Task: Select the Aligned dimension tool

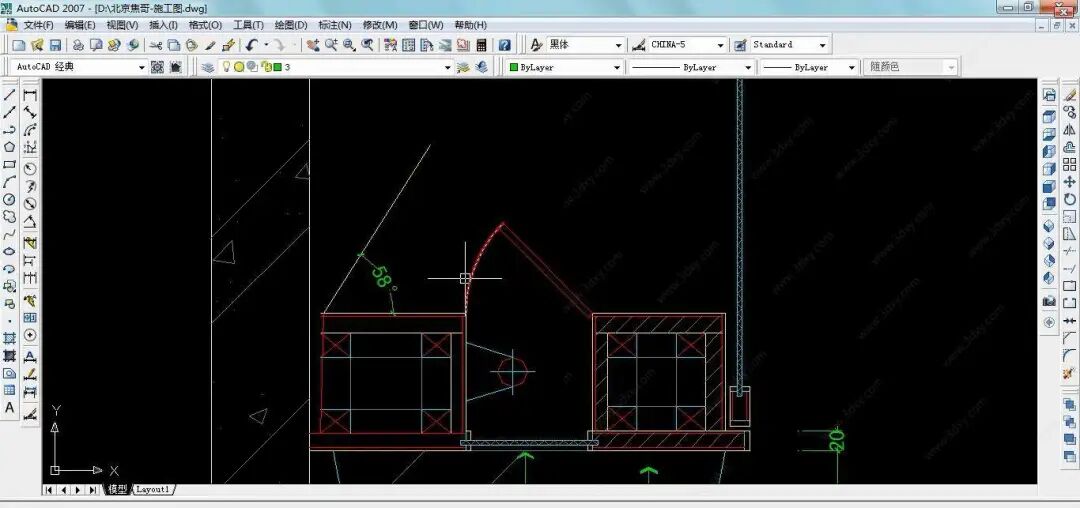Action: click(30, 112)
